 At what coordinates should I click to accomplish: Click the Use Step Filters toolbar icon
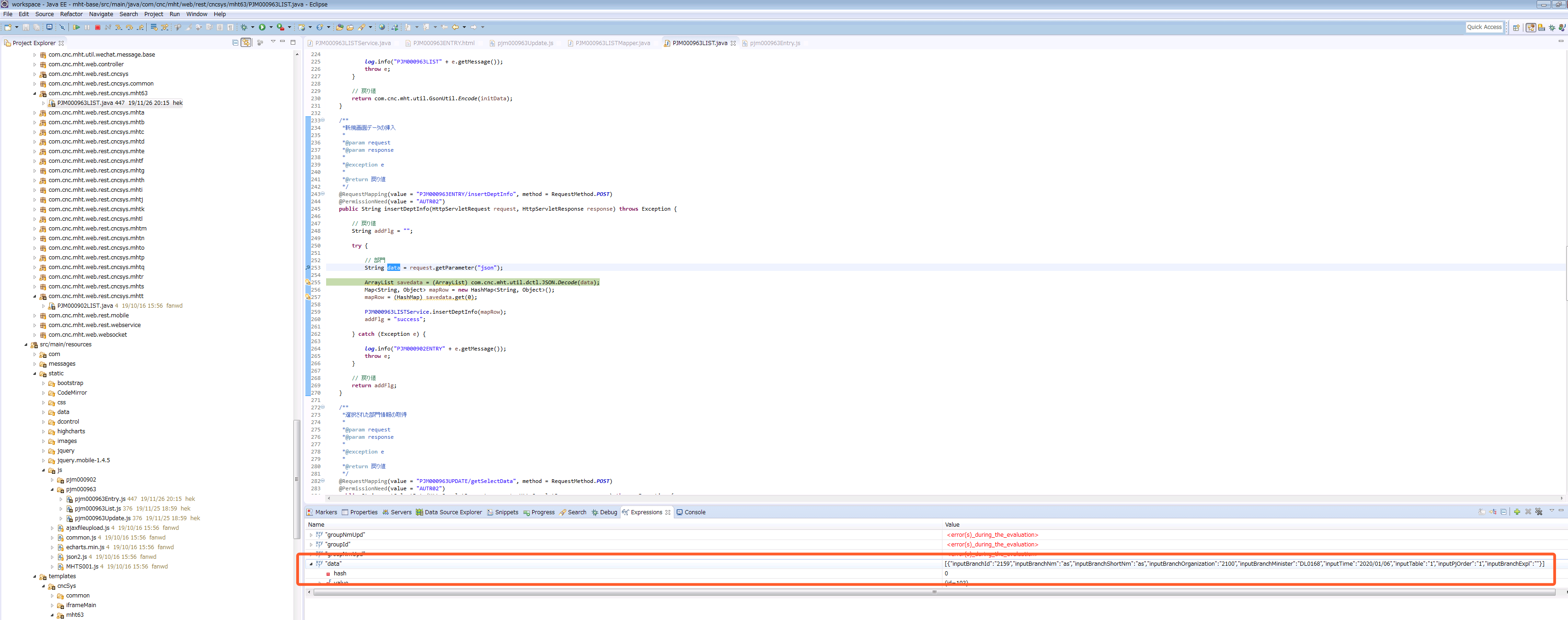point(164,28)
